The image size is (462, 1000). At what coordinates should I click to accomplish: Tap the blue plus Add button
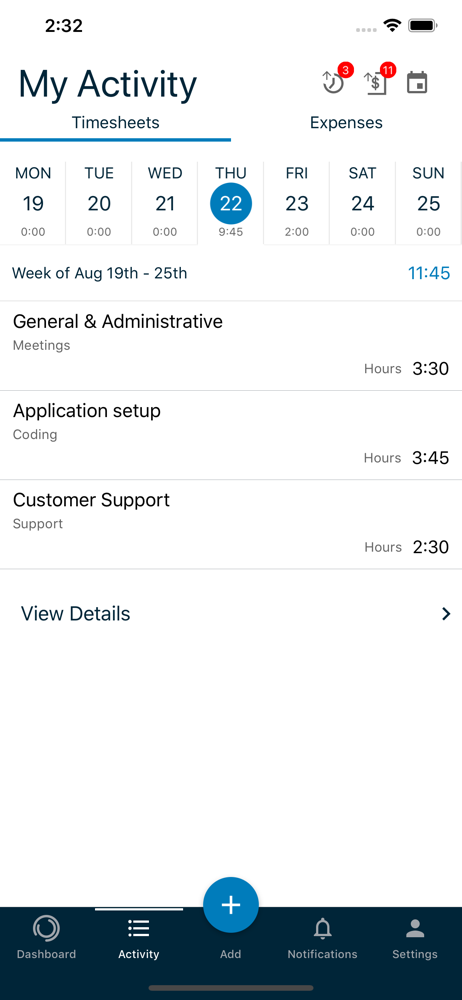click(231, 904)
